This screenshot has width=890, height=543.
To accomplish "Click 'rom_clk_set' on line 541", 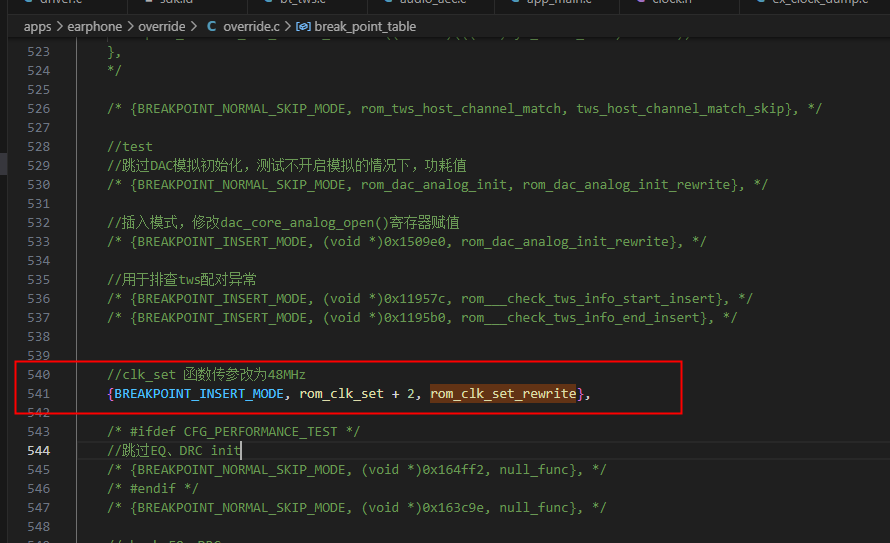I will [x=342, y=394].
